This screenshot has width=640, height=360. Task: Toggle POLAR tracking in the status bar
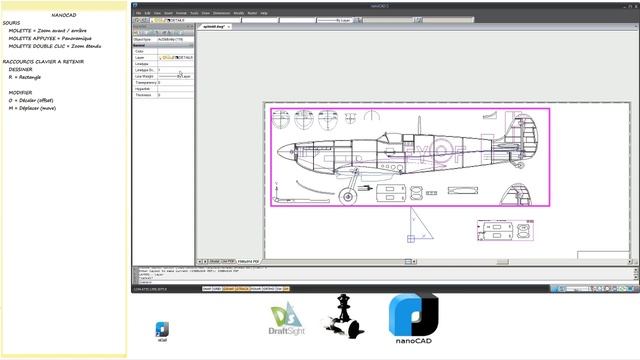(x=256, y=289)
